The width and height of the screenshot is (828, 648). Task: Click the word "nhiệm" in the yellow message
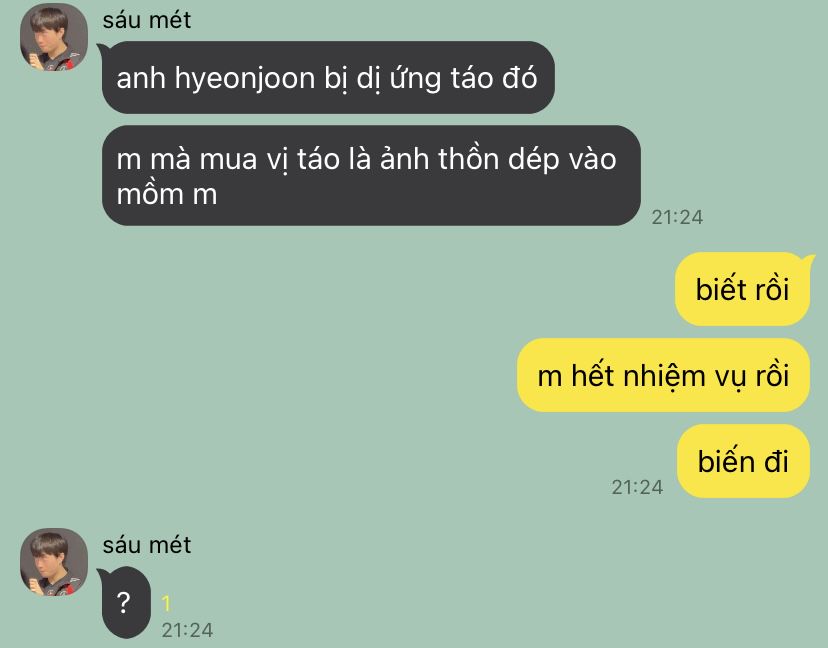tap(664, 377)
